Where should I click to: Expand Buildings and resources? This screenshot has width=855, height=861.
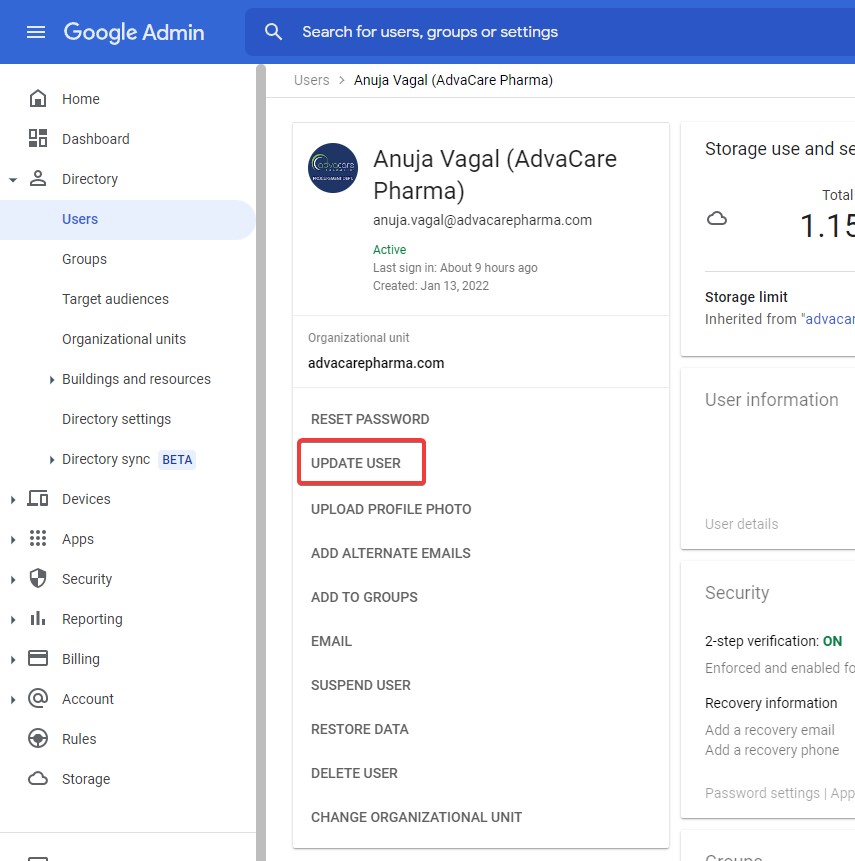point(51,379)
